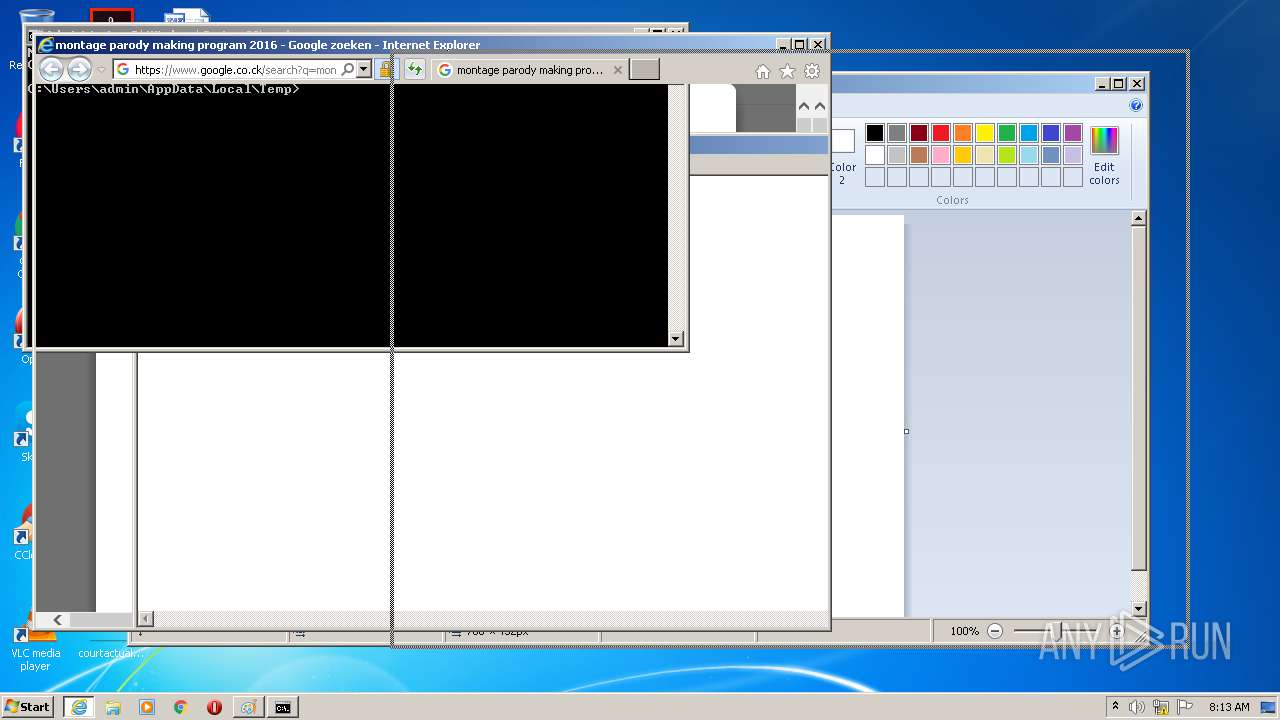Open Windows Explorer from taskbar
This screenshot has width=1280, height=720.
[x=113, y=707]
